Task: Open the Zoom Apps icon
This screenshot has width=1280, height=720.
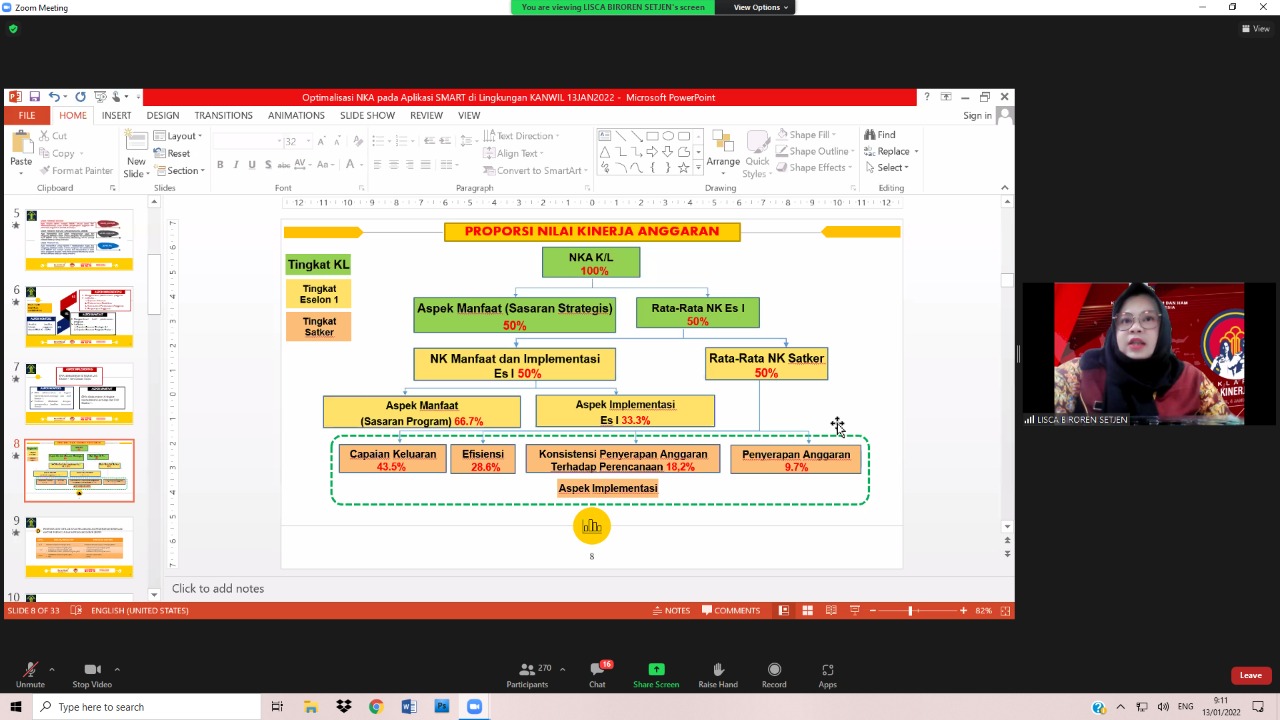Action: pos(827,670)
